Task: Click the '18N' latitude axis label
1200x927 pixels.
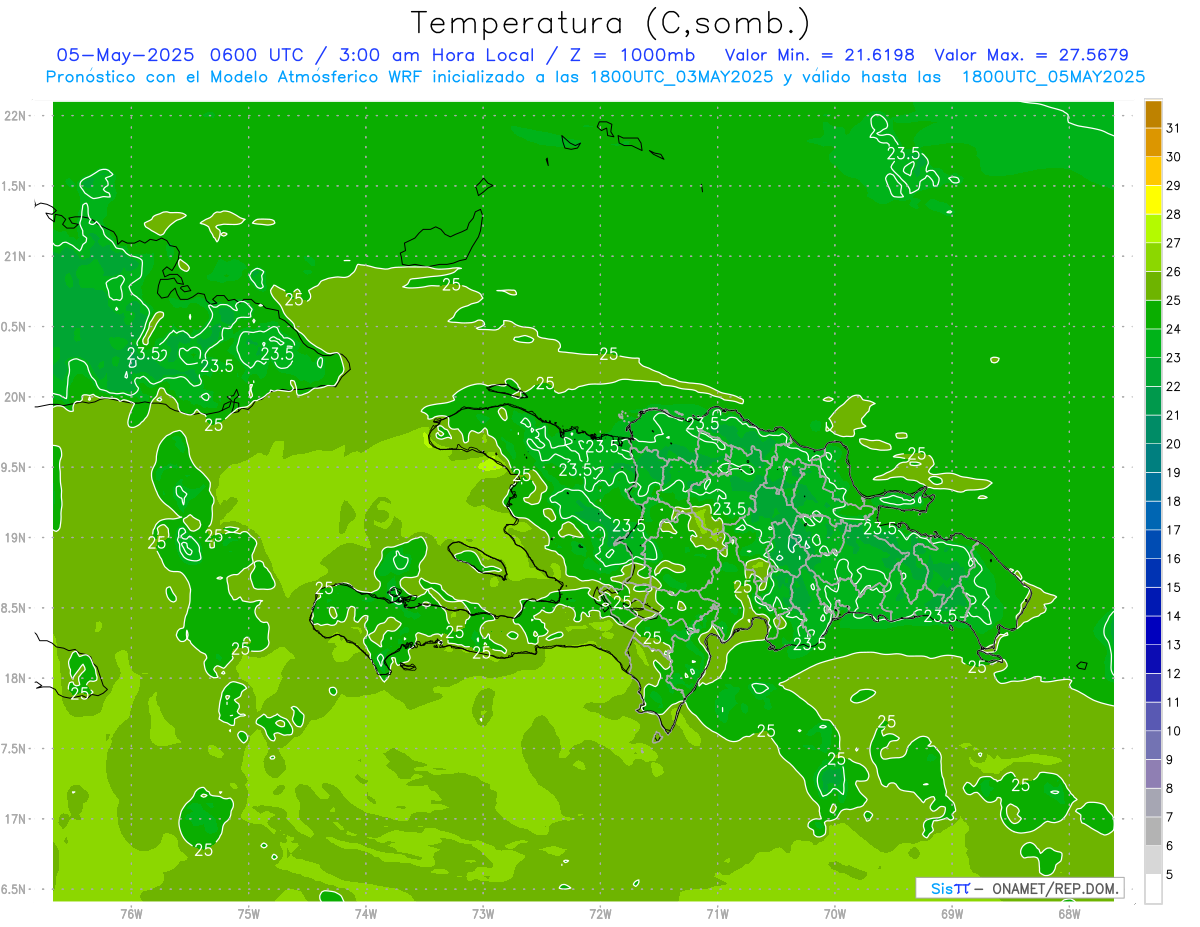Action: click(17, 678)
